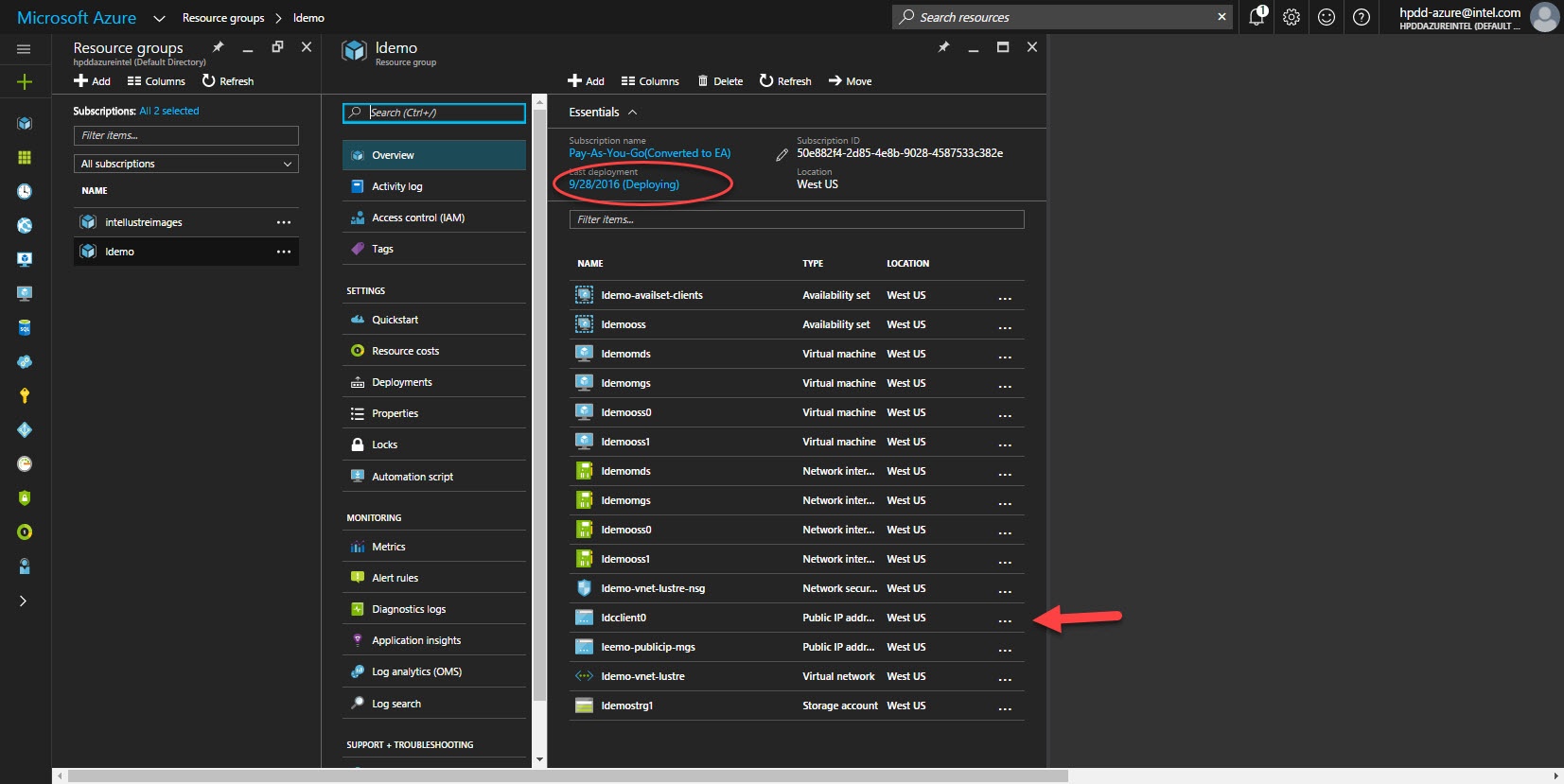Open the Microsoft Azure chevron dropdown
This screenshot has width=1564, height=784.
(x=159, y=18)
